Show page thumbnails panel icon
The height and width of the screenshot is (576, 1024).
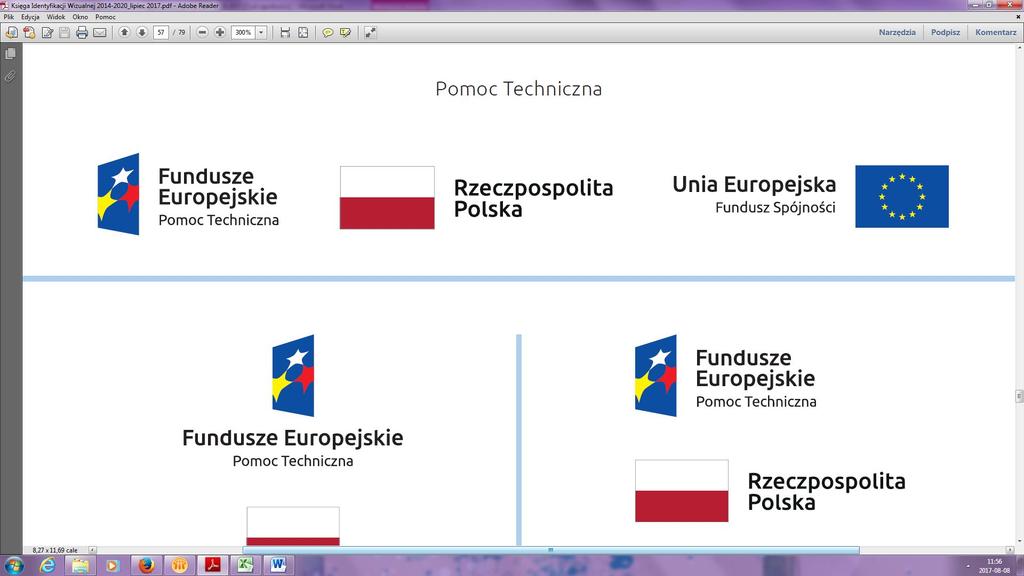click(10, 54)
